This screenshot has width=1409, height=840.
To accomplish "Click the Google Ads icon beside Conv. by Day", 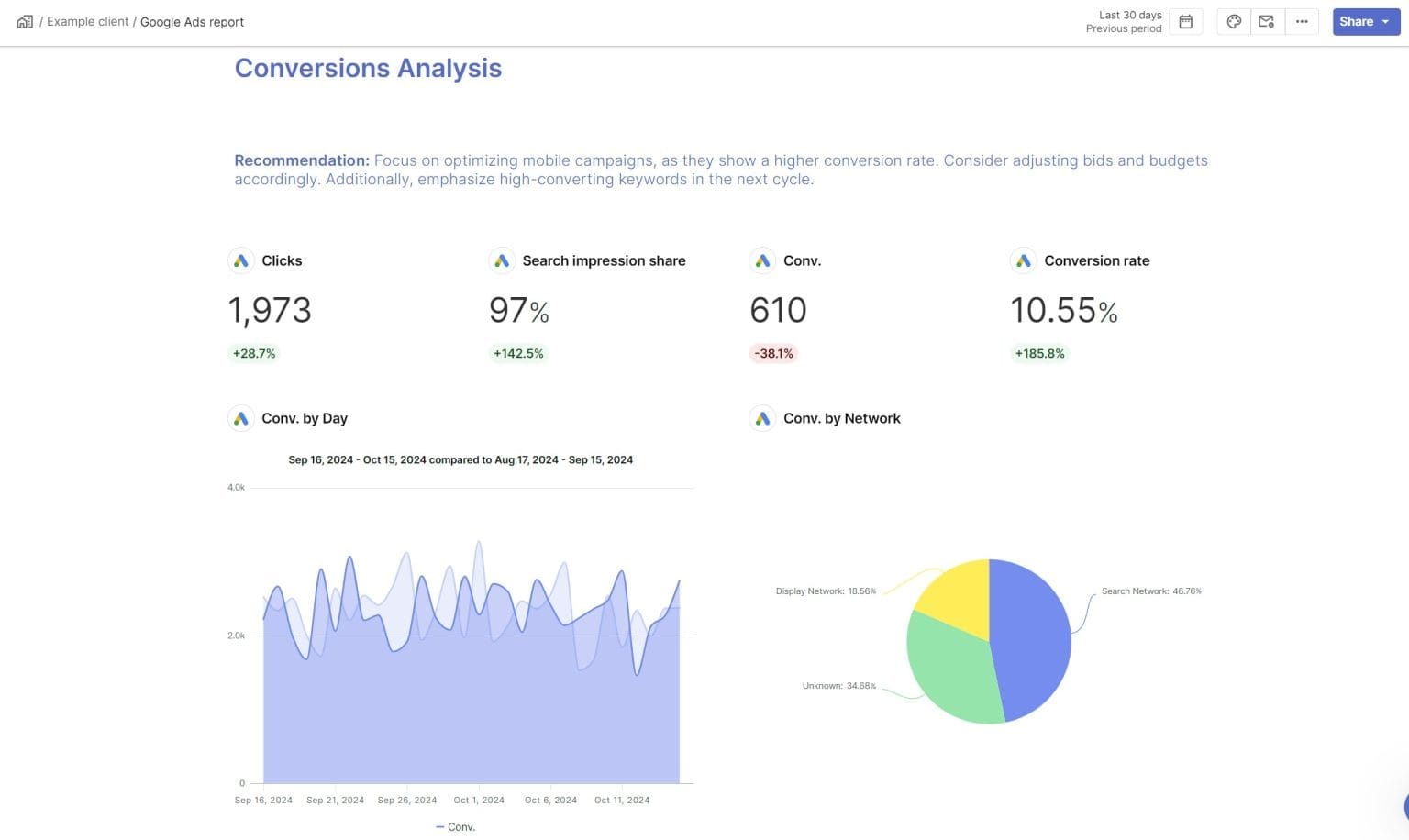I will pos(240,418).
